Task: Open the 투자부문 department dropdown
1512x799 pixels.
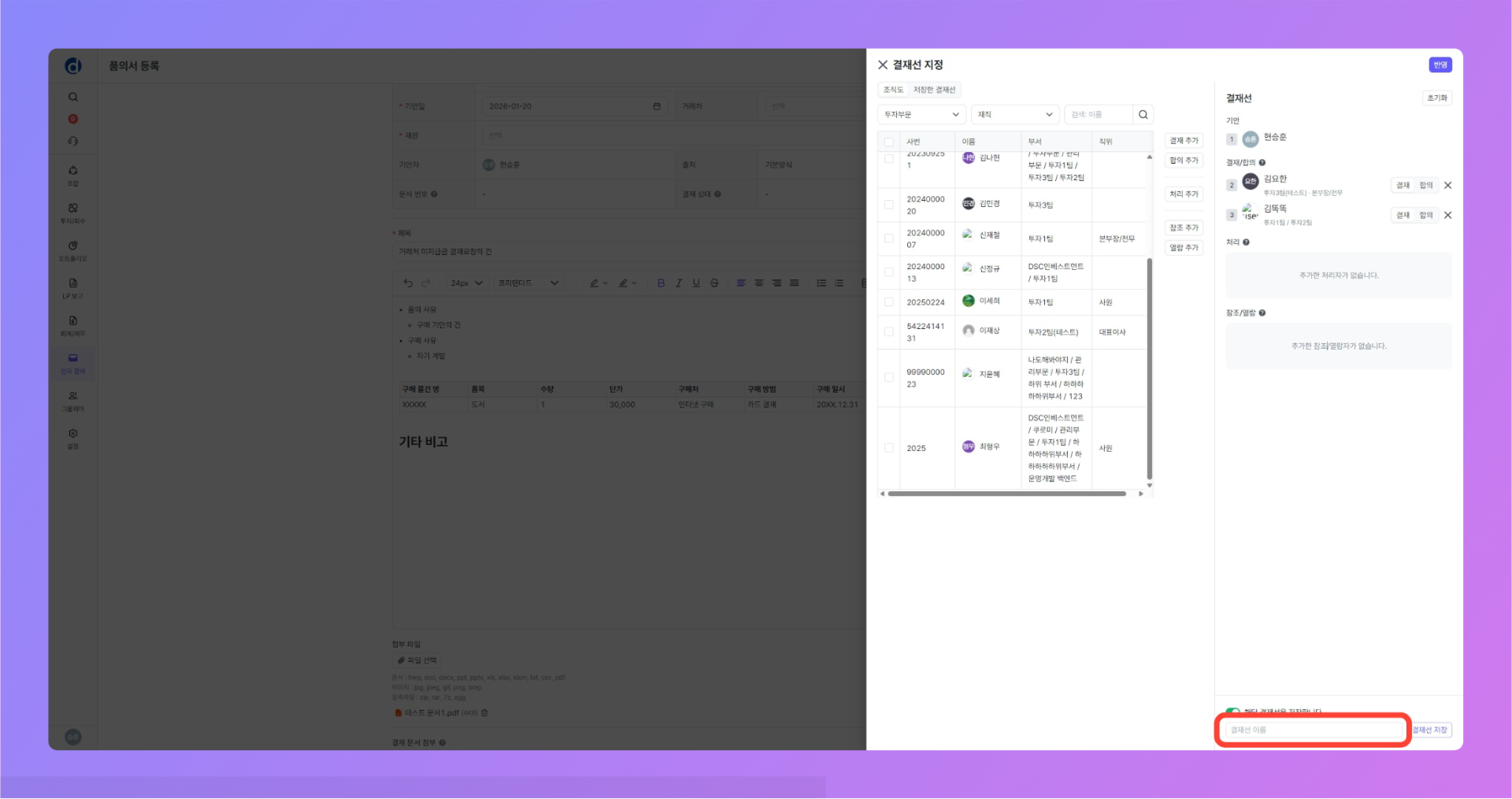Action: click(x=921, y=115)
